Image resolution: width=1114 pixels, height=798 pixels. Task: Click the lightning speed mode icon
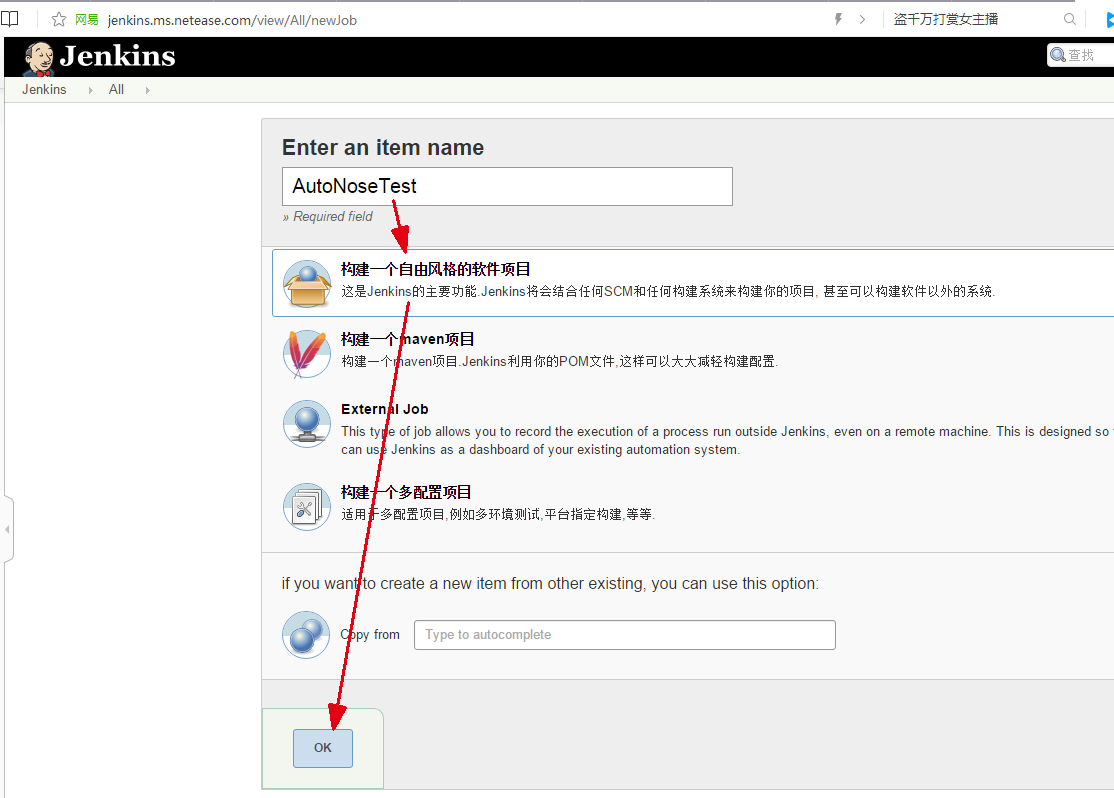coord(838,19)
